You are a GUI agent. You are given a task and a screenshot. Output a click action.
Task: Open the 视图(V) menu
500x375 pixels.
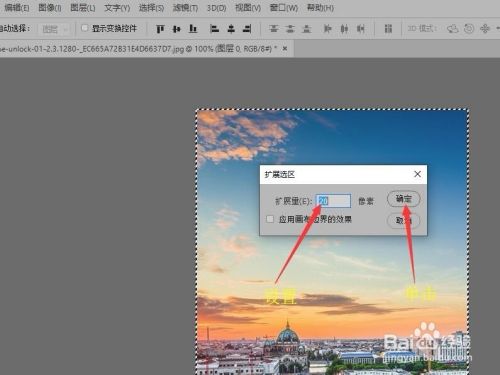click(x=248, y=8)
